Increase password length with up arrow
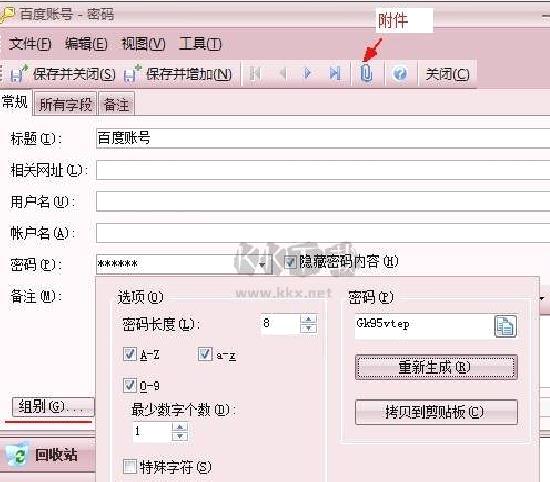Screen dimensions: 550x482 (308, 319)
